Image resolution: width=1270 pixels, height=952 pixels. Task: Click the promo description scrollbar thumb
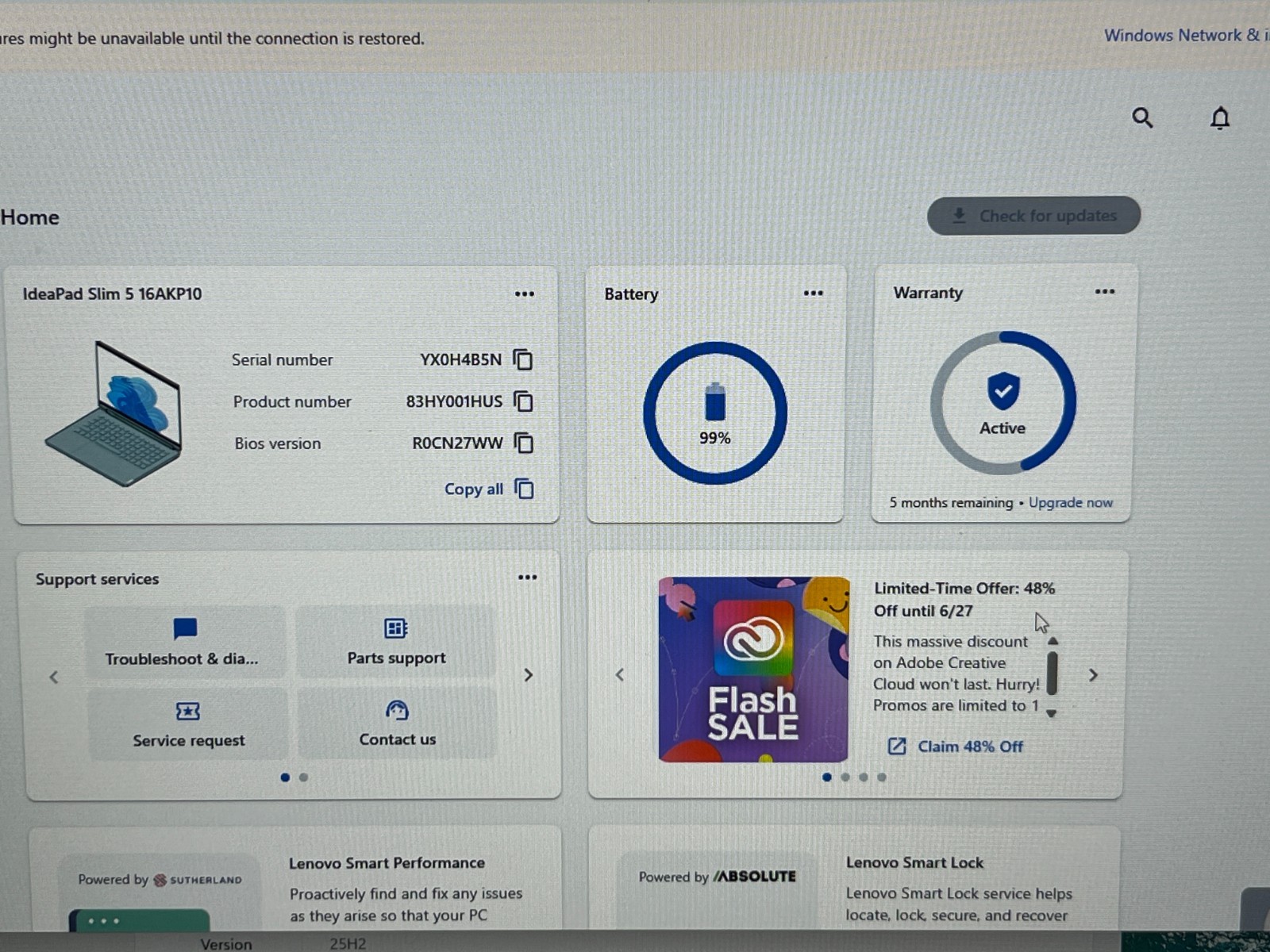tap(1052, 673)
